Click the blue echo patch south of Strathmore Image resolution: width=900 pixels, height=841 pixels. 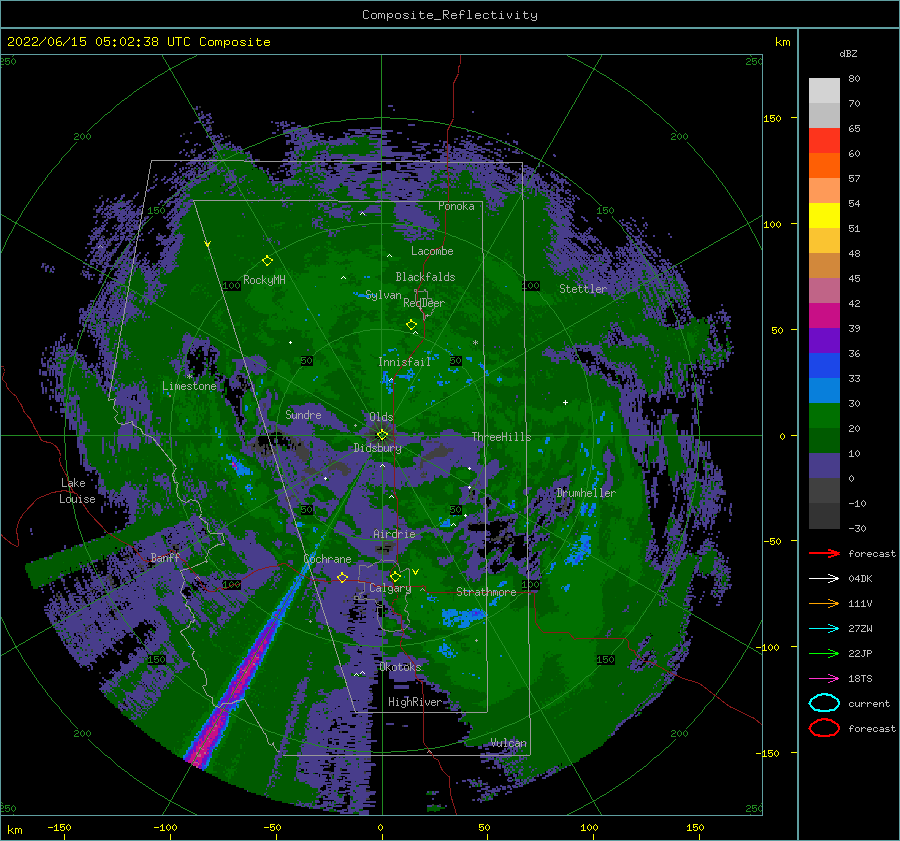(463, 618)
